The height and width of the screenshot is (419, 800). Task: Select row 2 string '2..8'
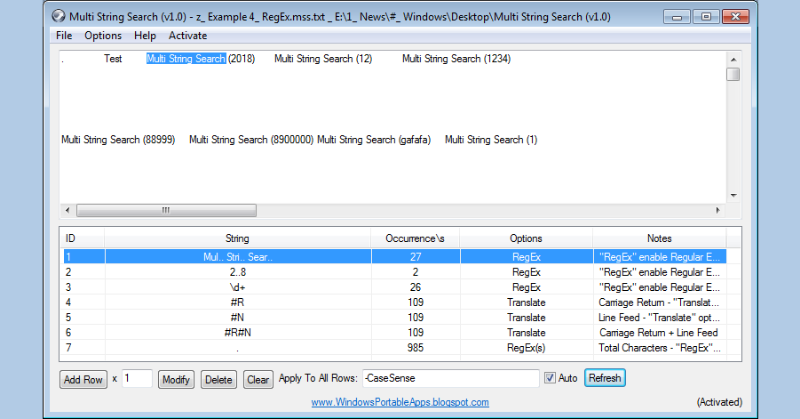click(238, 272)
